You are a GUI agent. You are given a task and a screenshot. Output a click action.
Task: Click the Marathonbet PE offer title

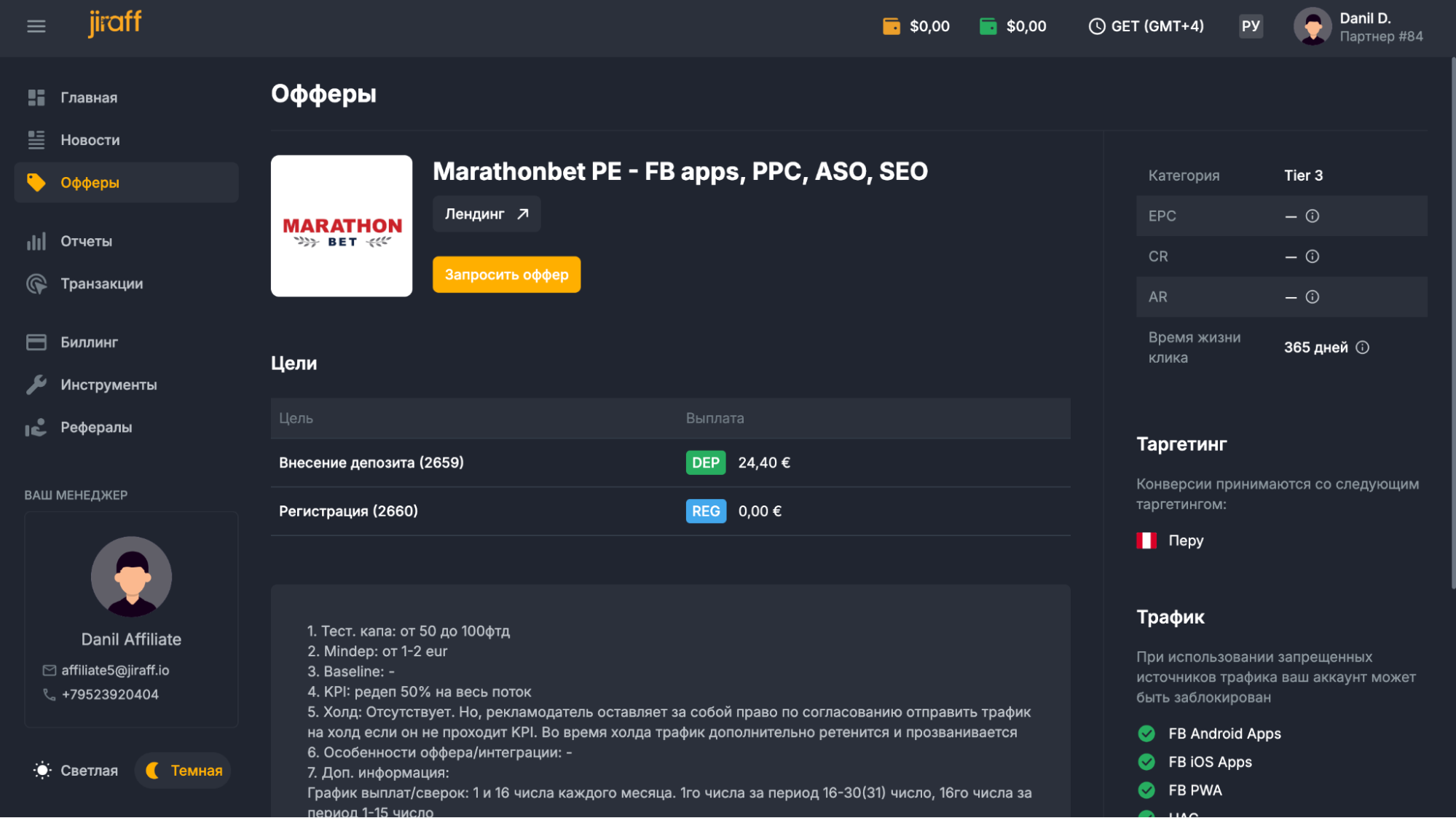click(680, 171)
